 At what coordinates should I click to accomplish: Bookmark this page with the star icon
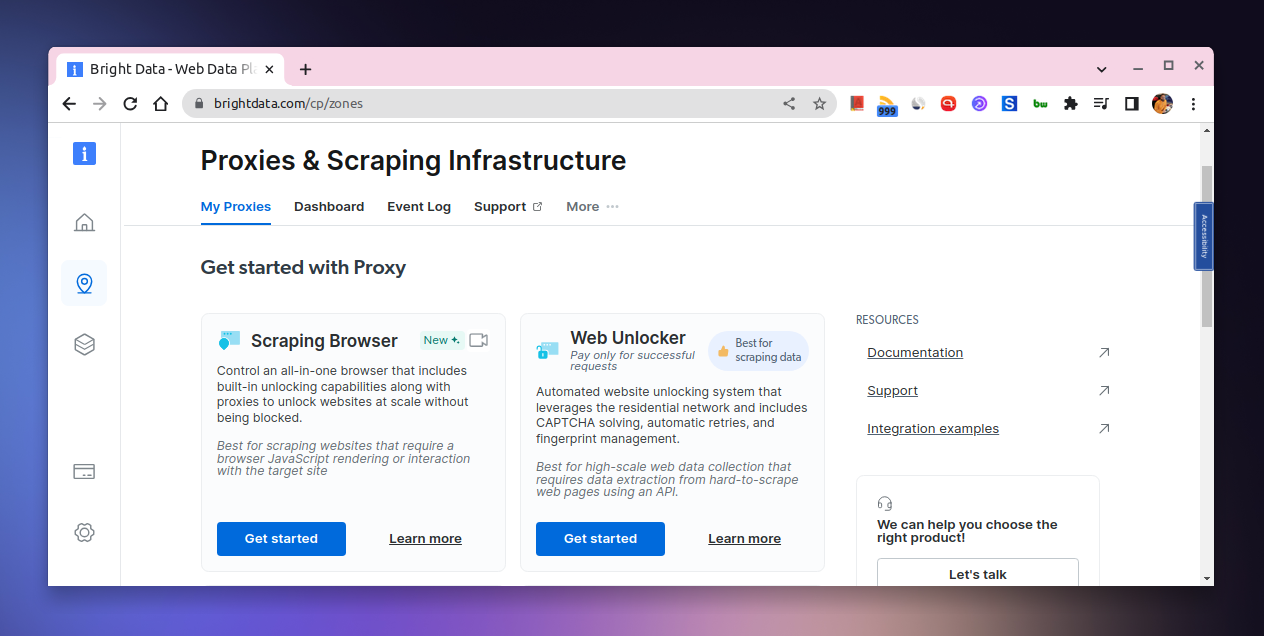click(x=819, y=103)
